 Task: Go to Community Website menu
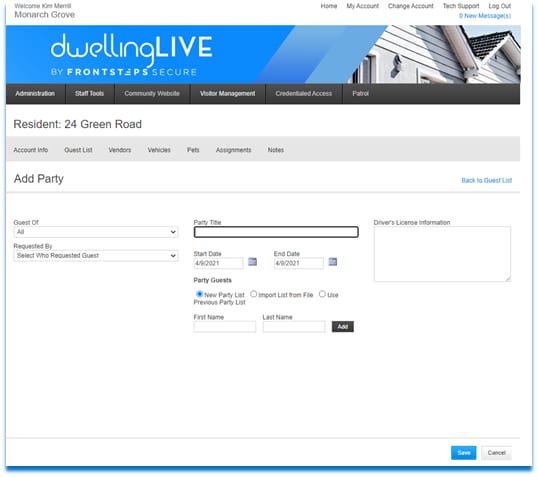[152, 94]
